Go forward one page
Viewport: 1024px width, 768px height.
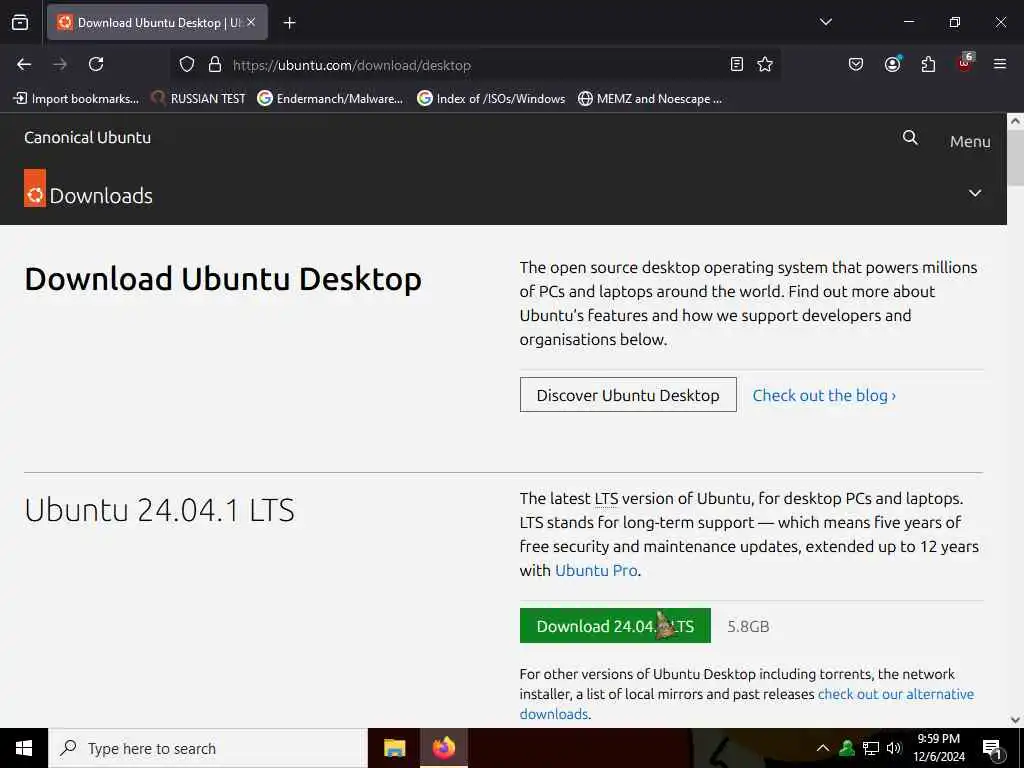tap(60, 64)
